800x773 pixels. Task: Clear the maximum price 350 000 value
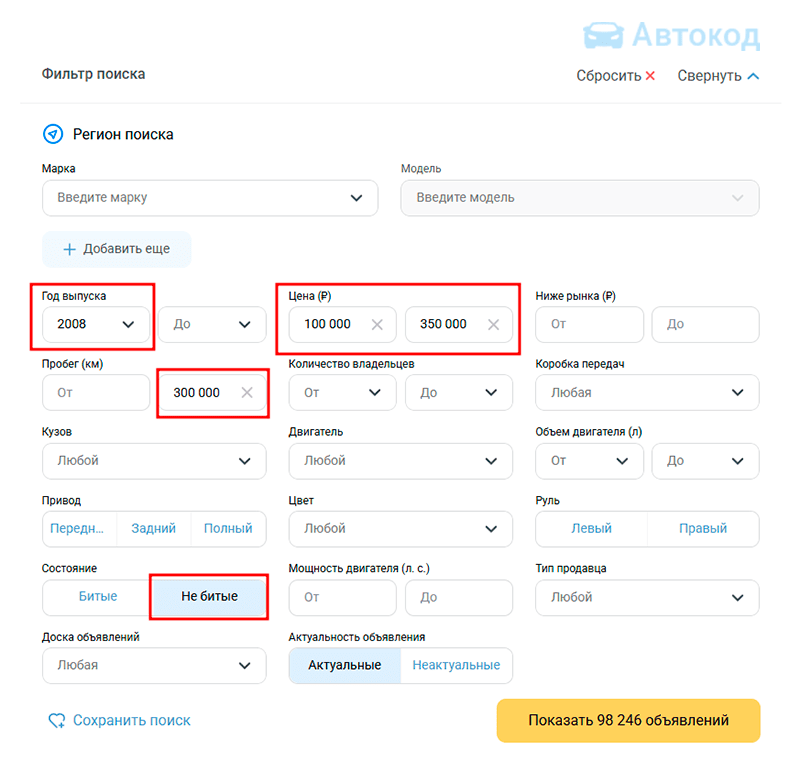click(x=493, y=325)
